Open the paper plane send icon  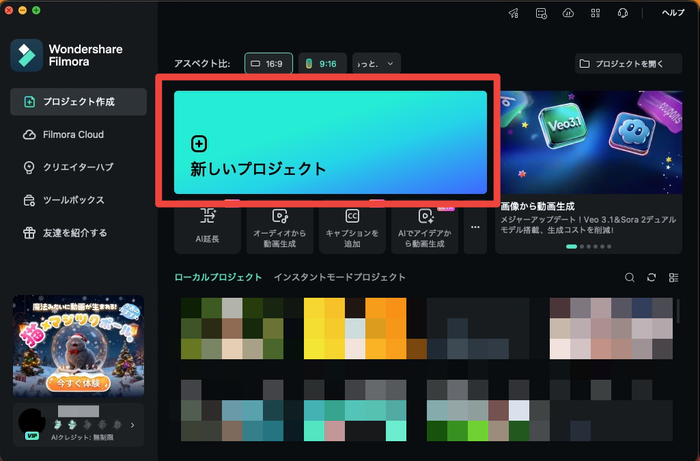tap(514, 13)
